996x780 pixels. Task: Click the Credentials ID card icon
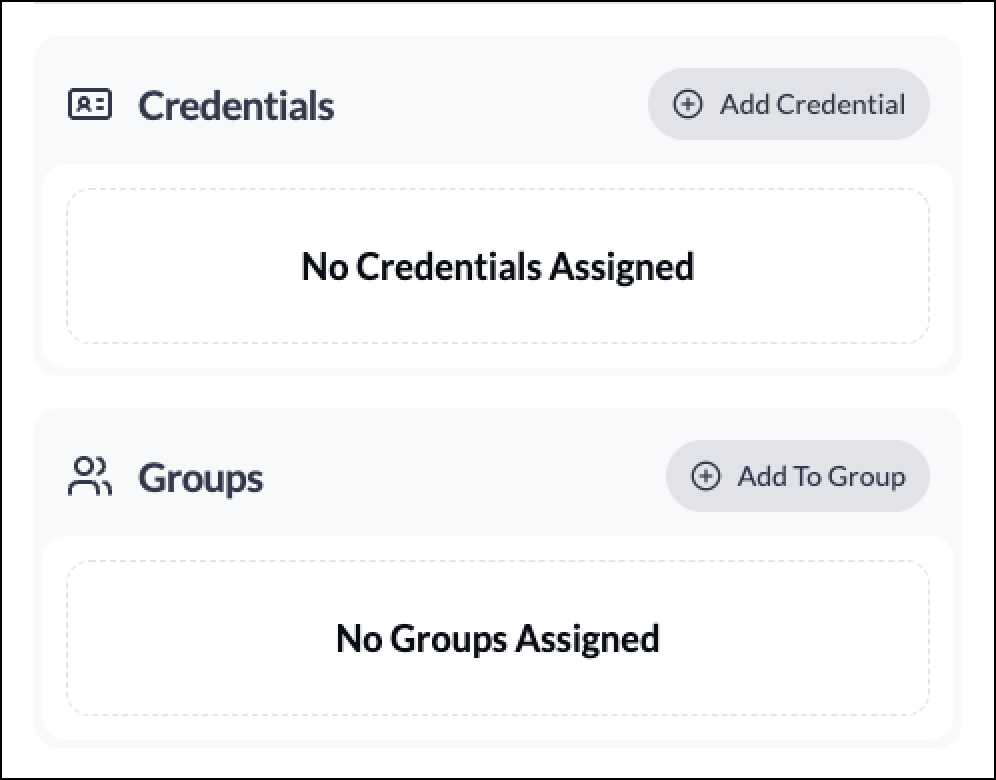click(90, 104)
